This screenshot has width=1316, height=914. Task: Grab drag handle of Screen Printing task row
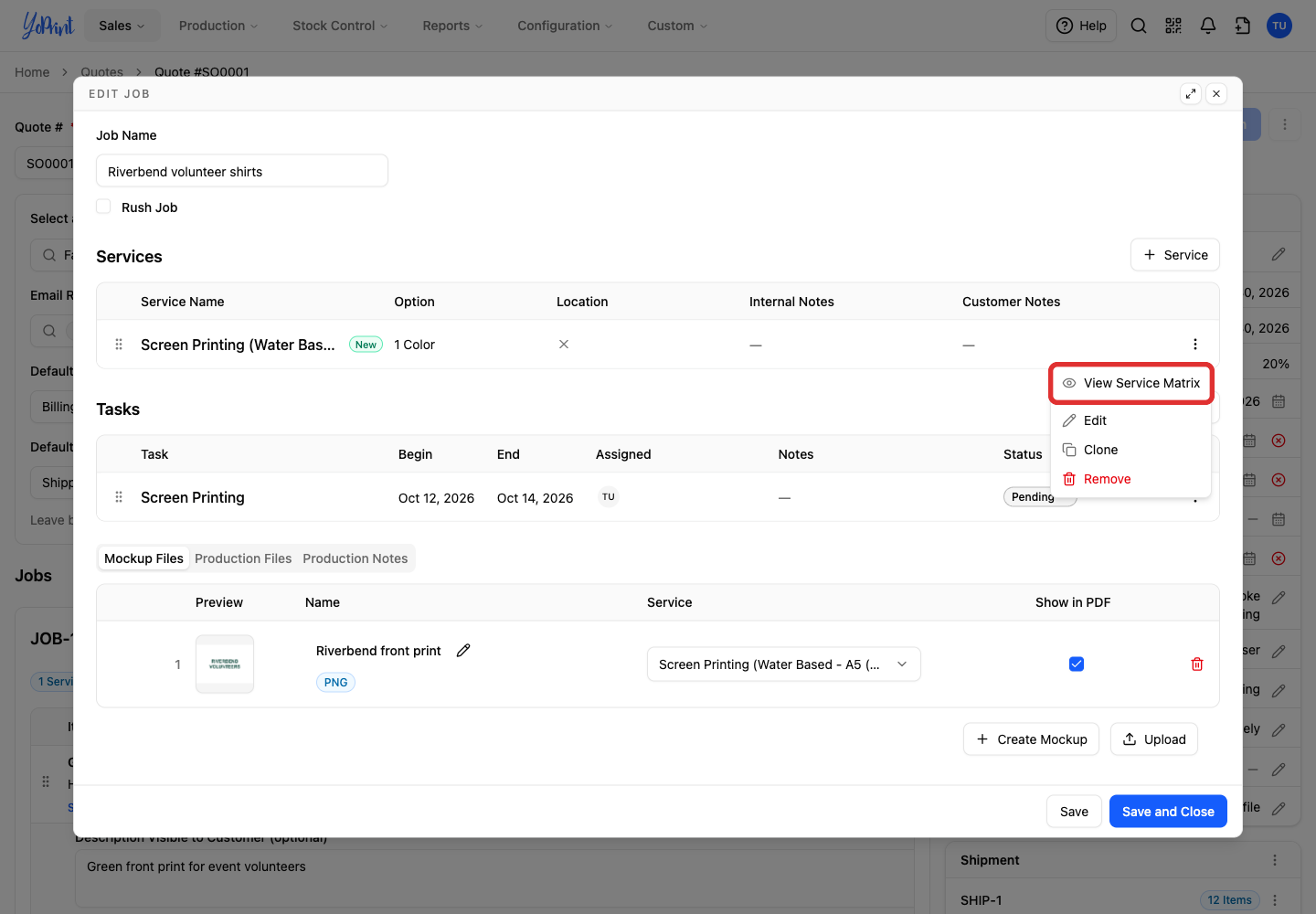[119, 497]
